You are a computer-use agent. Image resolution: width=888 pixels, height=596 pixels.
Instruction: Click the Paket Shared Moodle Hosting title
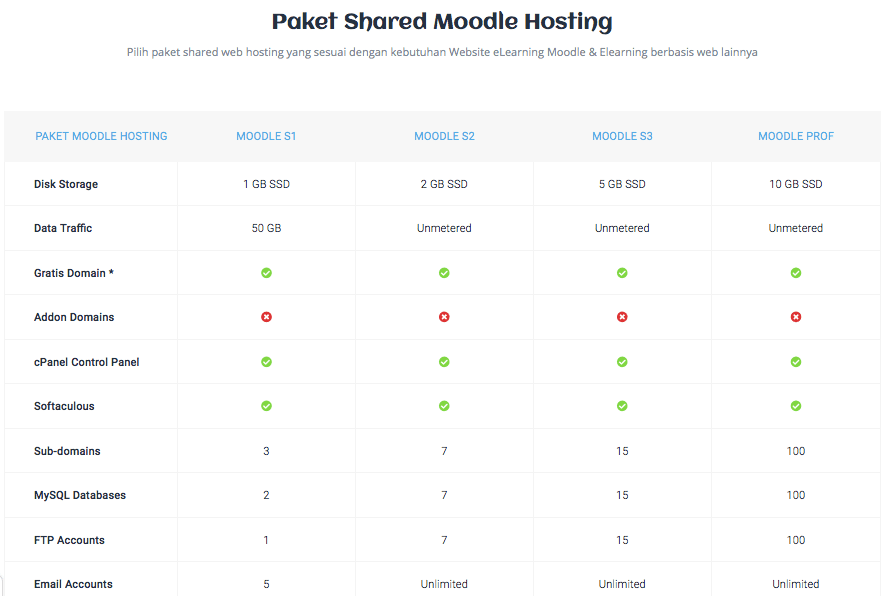tap(441, 21)
